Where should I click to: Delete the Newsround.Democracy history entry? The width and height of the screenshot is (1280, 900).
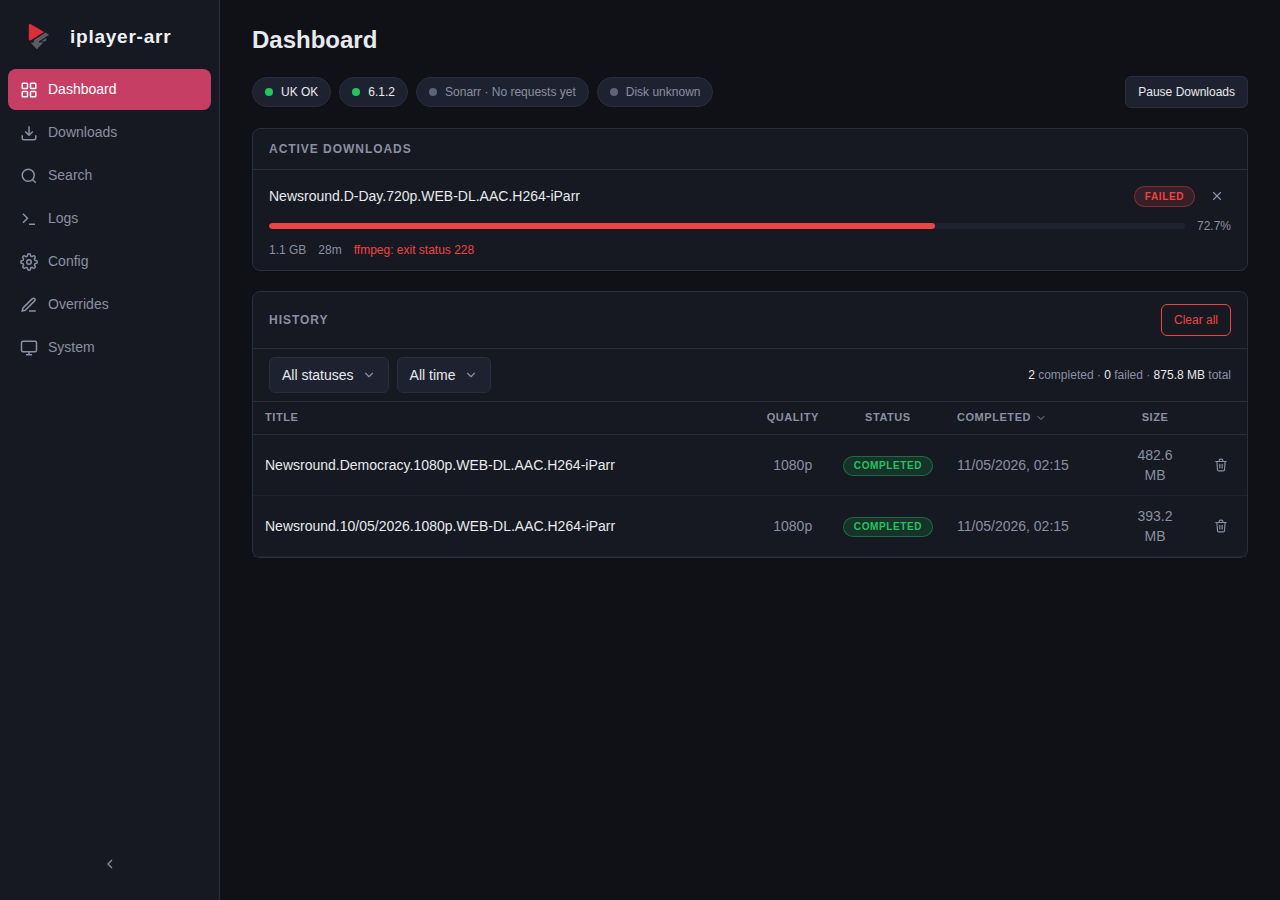click(x=1221, y=465)
